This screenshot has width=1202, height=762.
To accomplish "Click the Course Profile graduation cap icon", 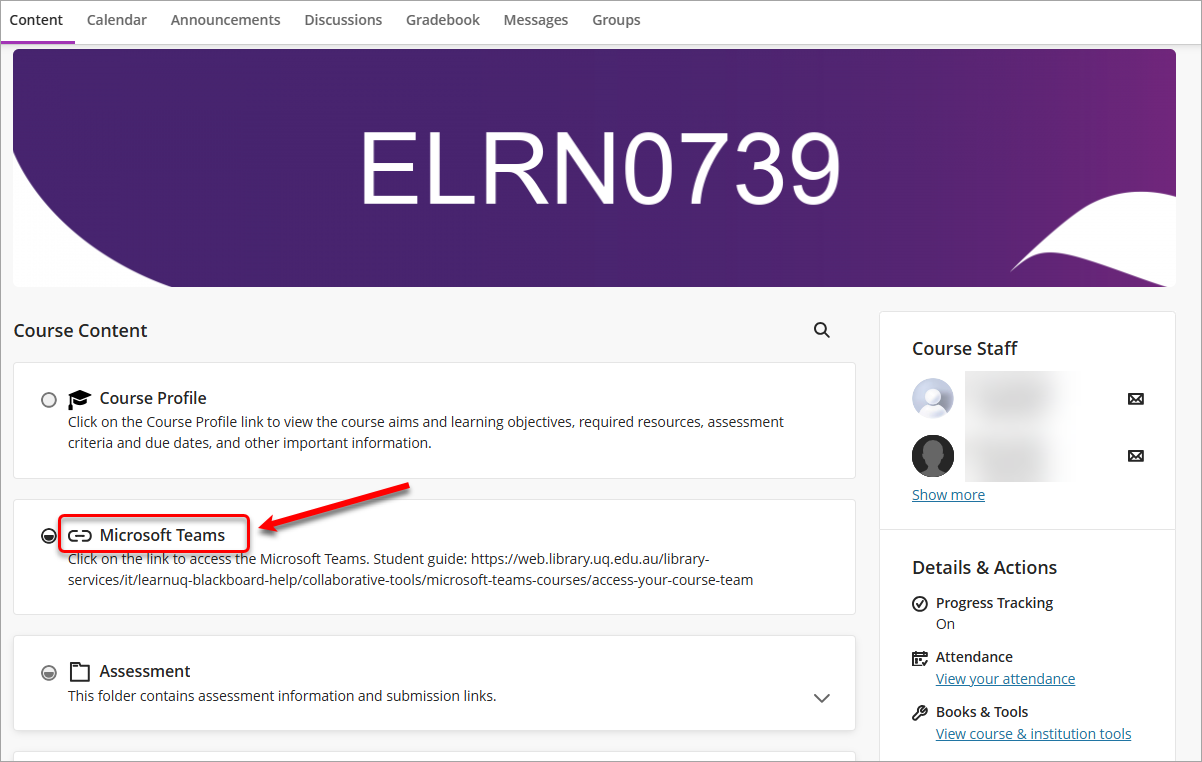I will [80, 399].
